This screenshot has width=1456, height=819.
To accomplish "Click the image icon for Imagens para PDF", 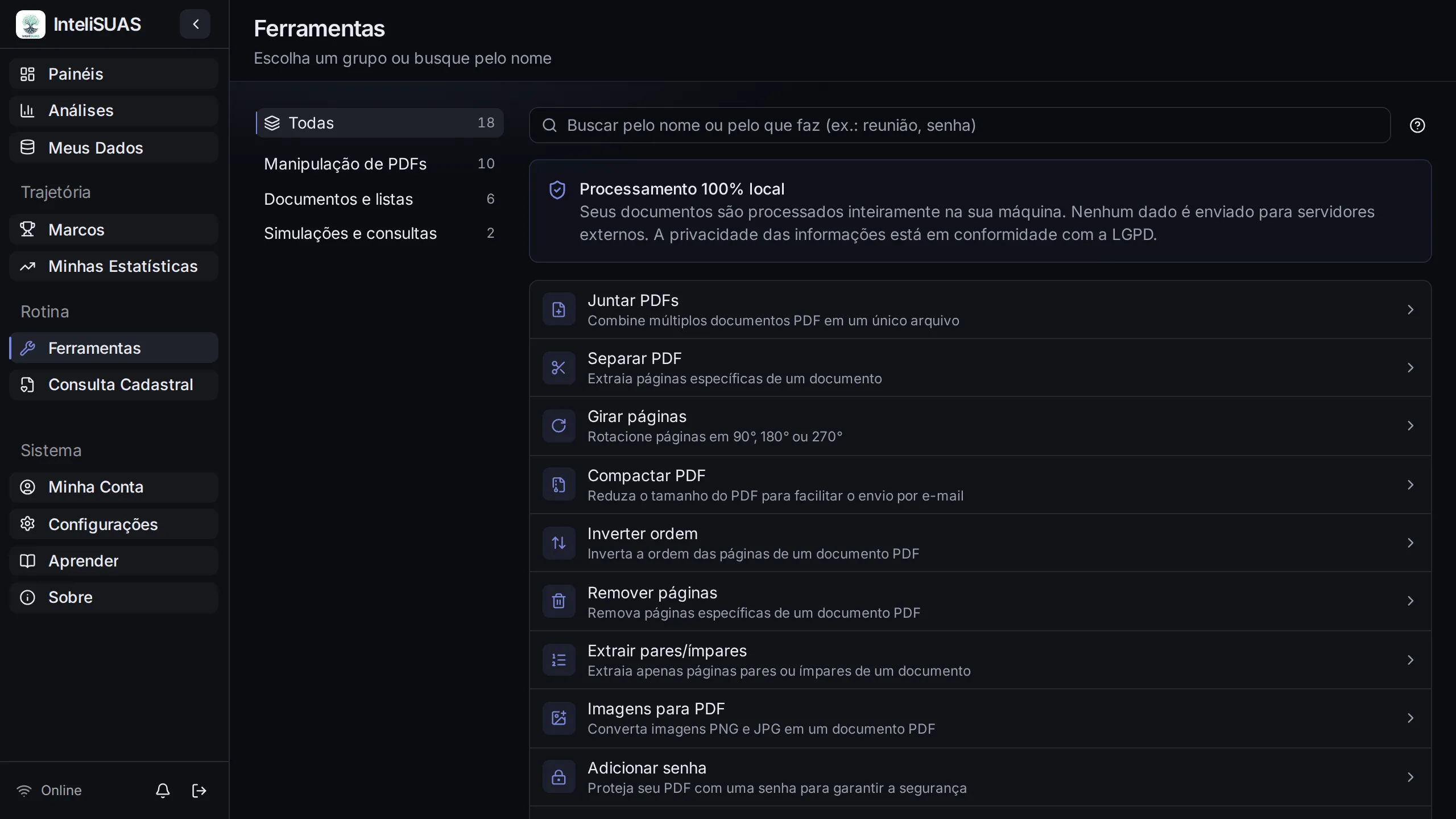I will [559, 718].
